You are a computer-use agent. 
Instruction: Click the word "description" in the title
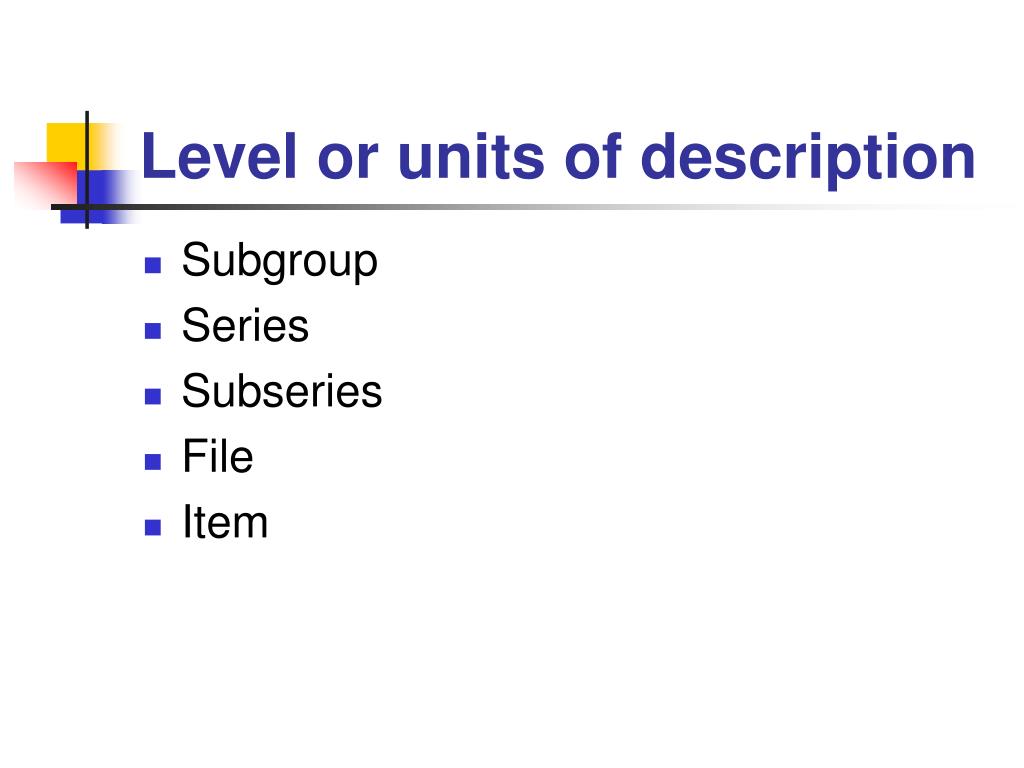[808, 159]
